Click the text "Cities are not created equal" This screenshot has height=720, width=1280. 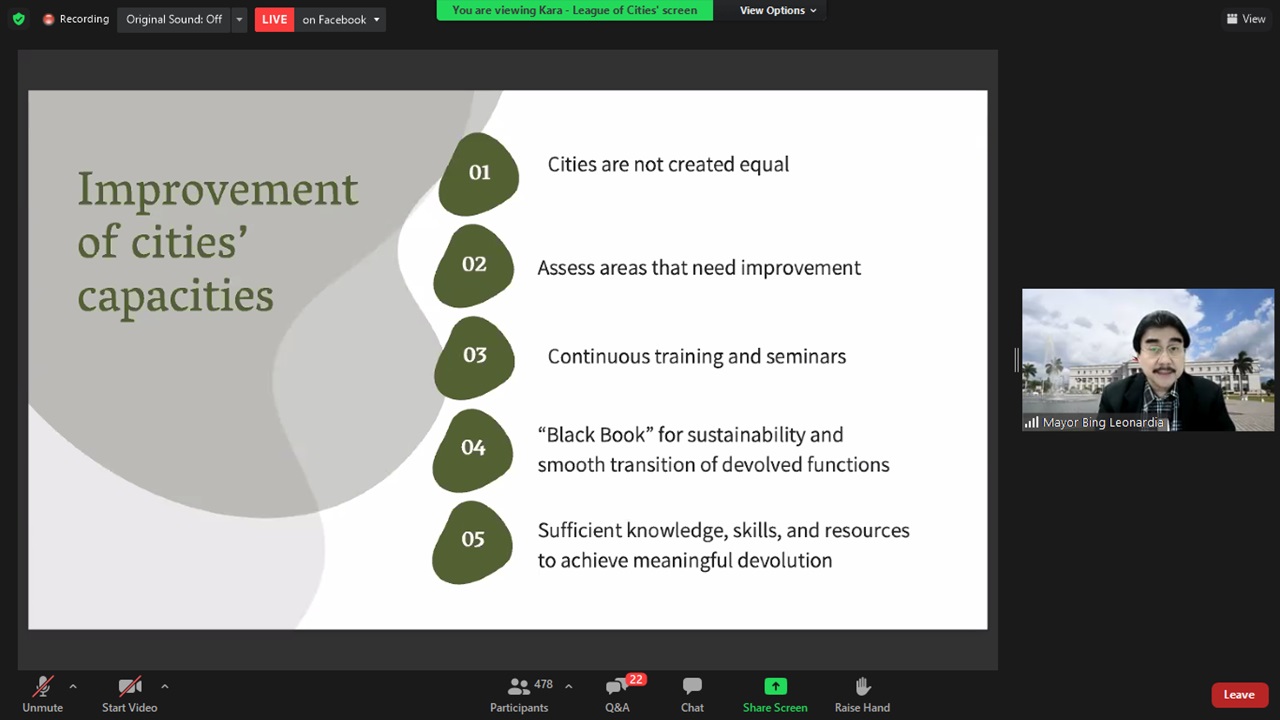(668, 164)
